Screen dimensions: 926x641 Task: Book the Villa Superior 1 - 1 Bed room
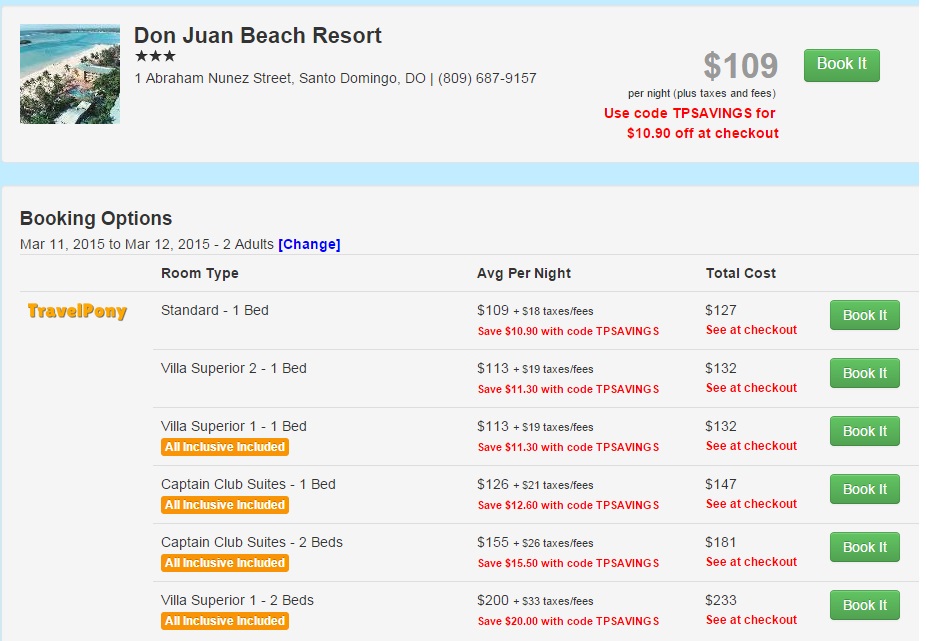(x=865, y=431)
